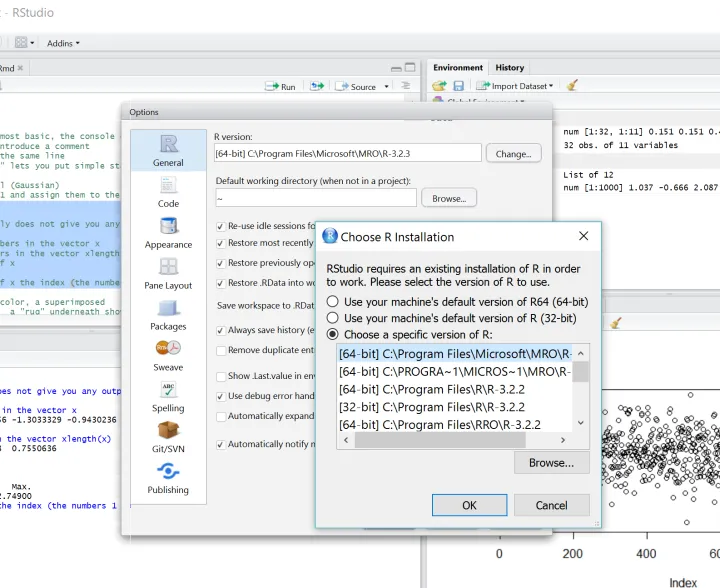
Task: Click the R version list scroll down arrow
Action: 581,423
